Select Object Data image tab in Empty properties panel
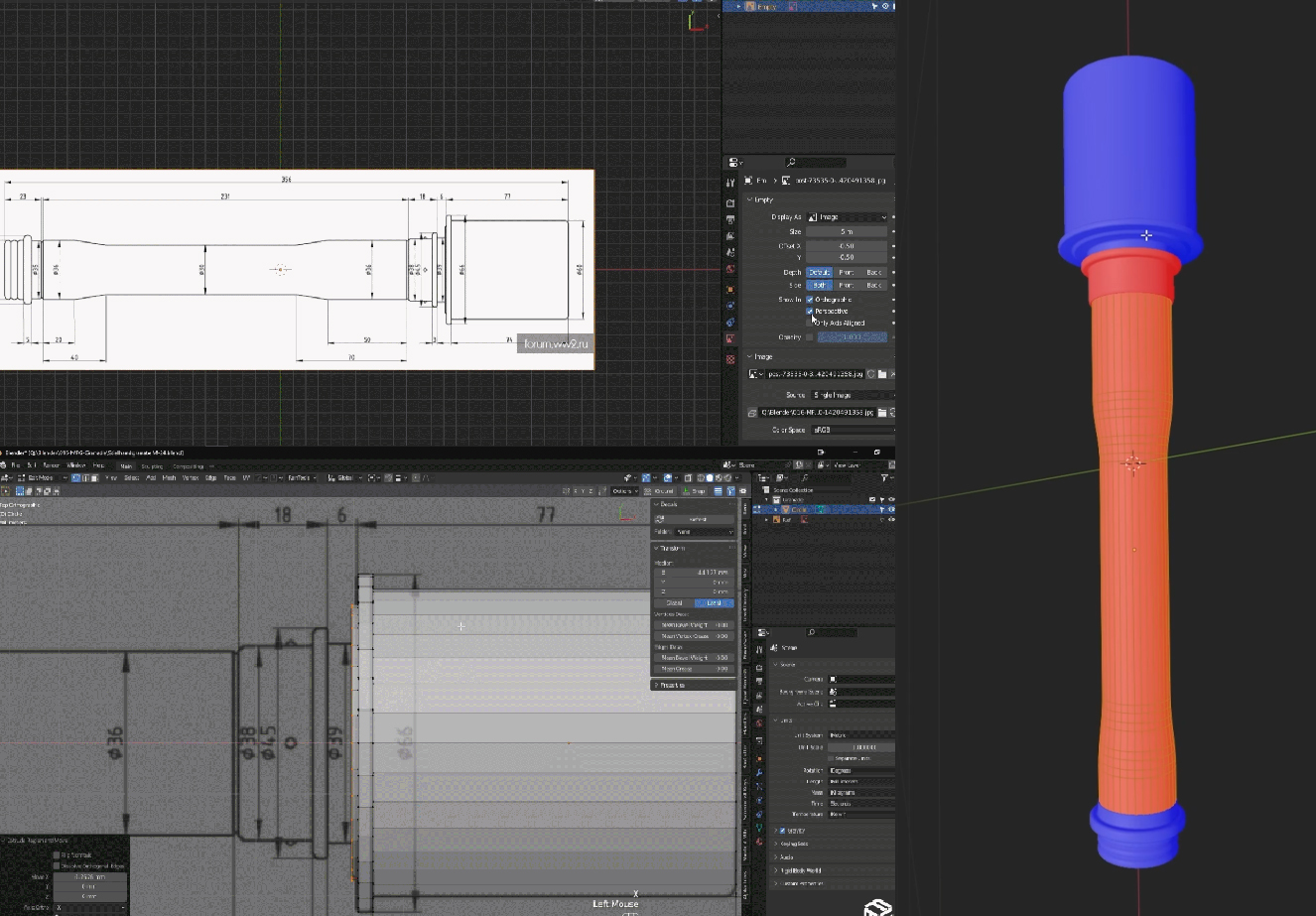Image resolution: width=1316 pixels, height=916 pixels. 730,339
